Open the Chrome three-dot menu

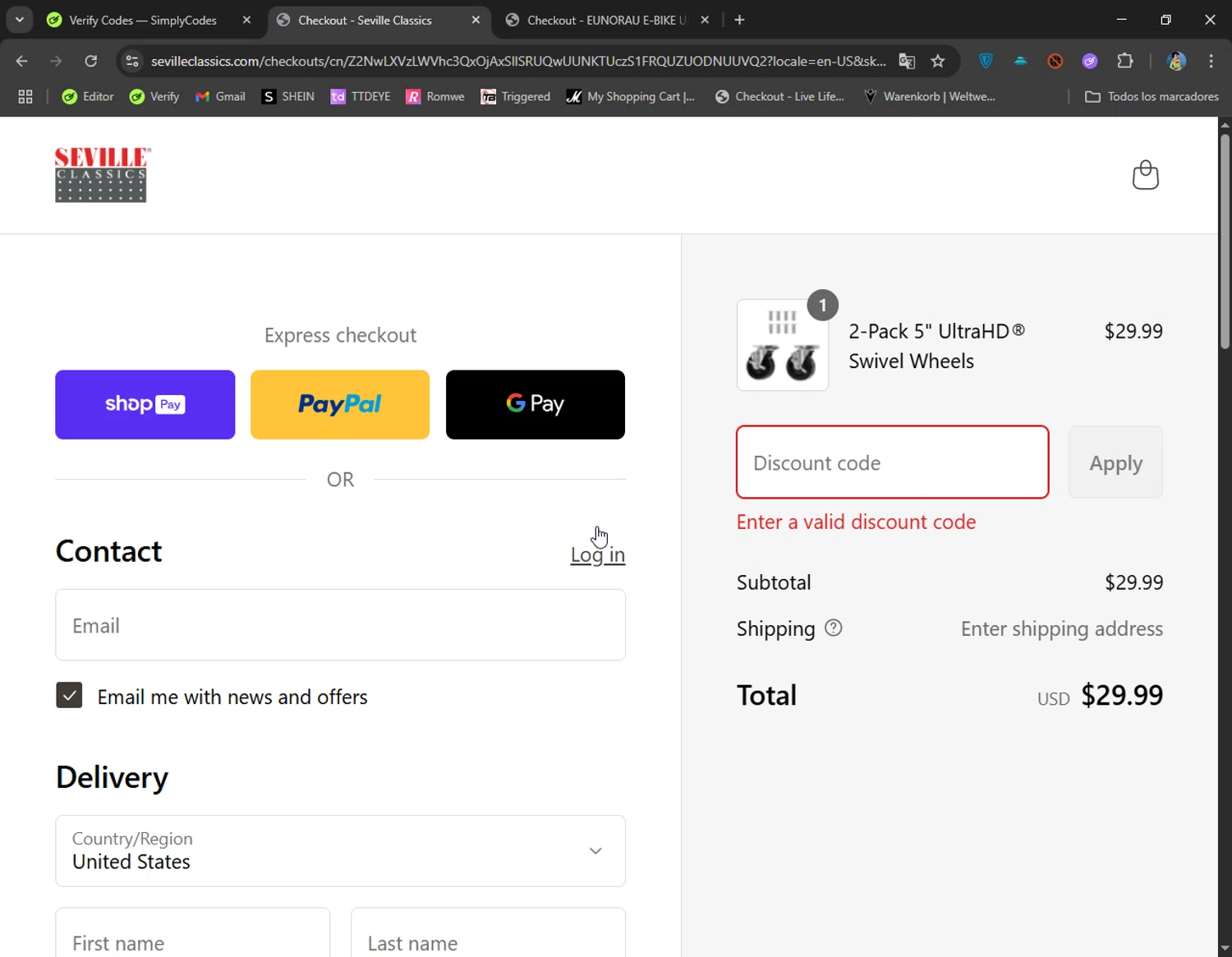coord(1211,61)
